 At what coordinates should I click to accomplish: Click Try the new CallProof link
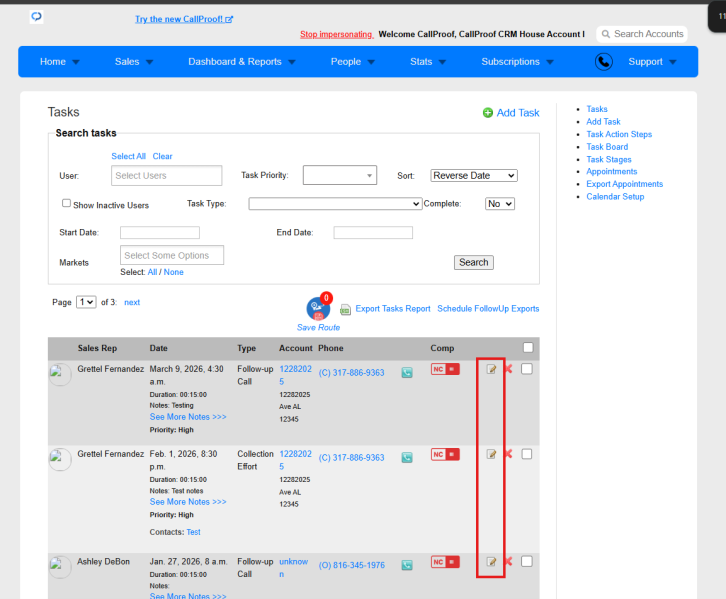pyautogui.click(x=184, y=19)
